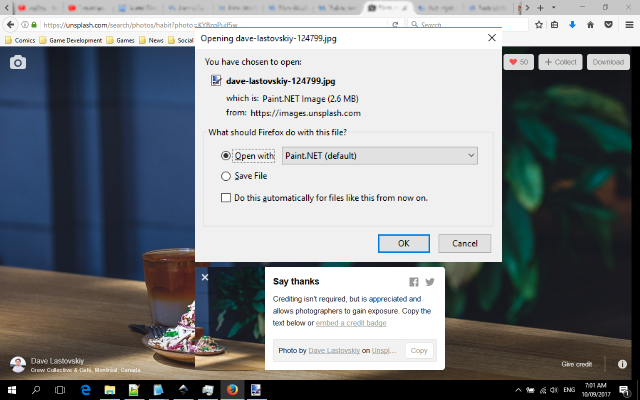Show photo info via the info icon
The width and height of the screenshot is (640, 400).
(622, 364)
